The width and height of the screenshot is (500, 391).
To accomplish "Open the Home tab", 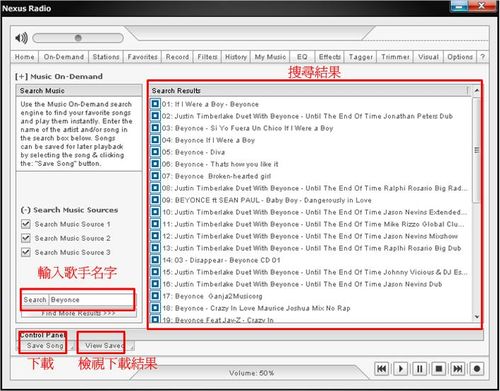I will click(x=24, y=57).
